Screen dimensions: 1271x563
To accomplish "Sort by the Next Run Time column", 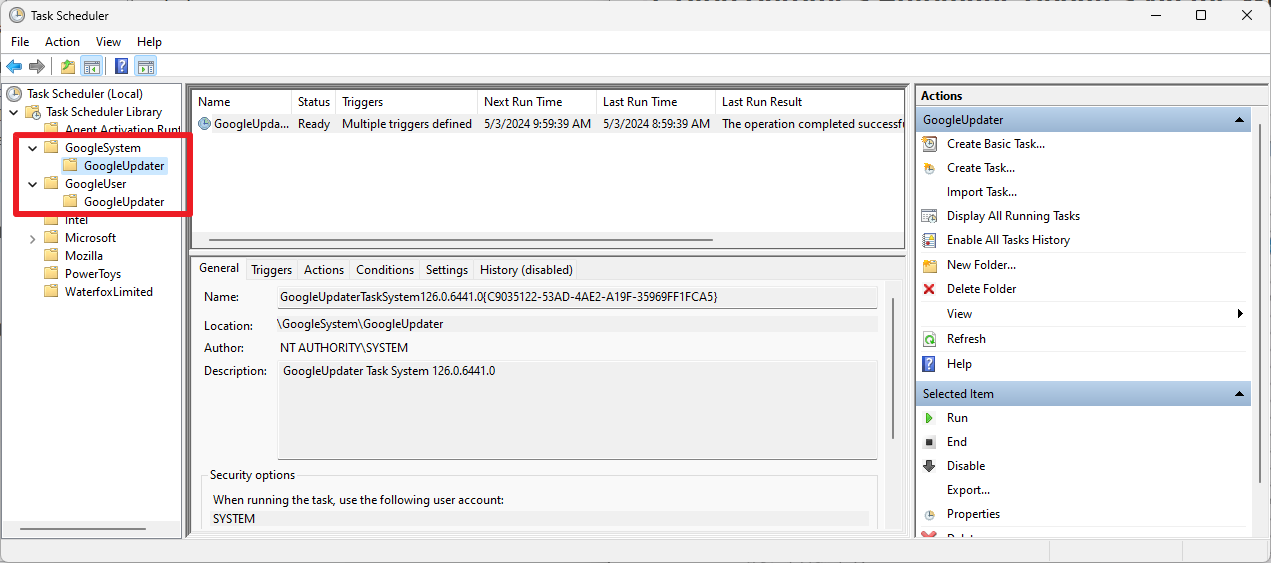I will pos(538,102).
